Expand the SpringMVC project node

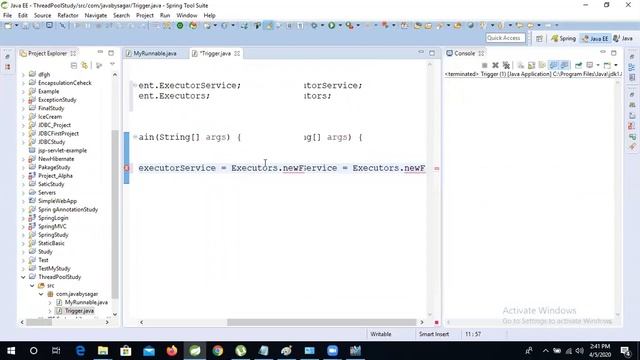(23, 227)
